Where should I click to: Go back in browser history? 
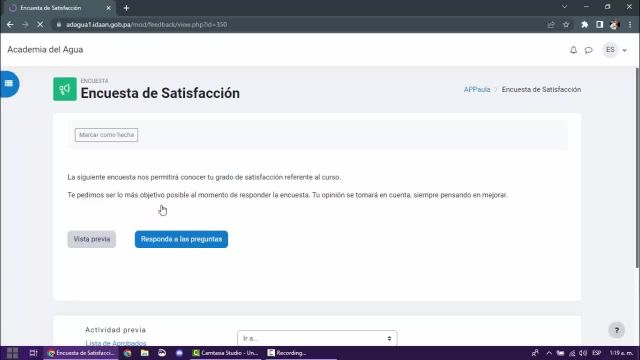[10, 24]
